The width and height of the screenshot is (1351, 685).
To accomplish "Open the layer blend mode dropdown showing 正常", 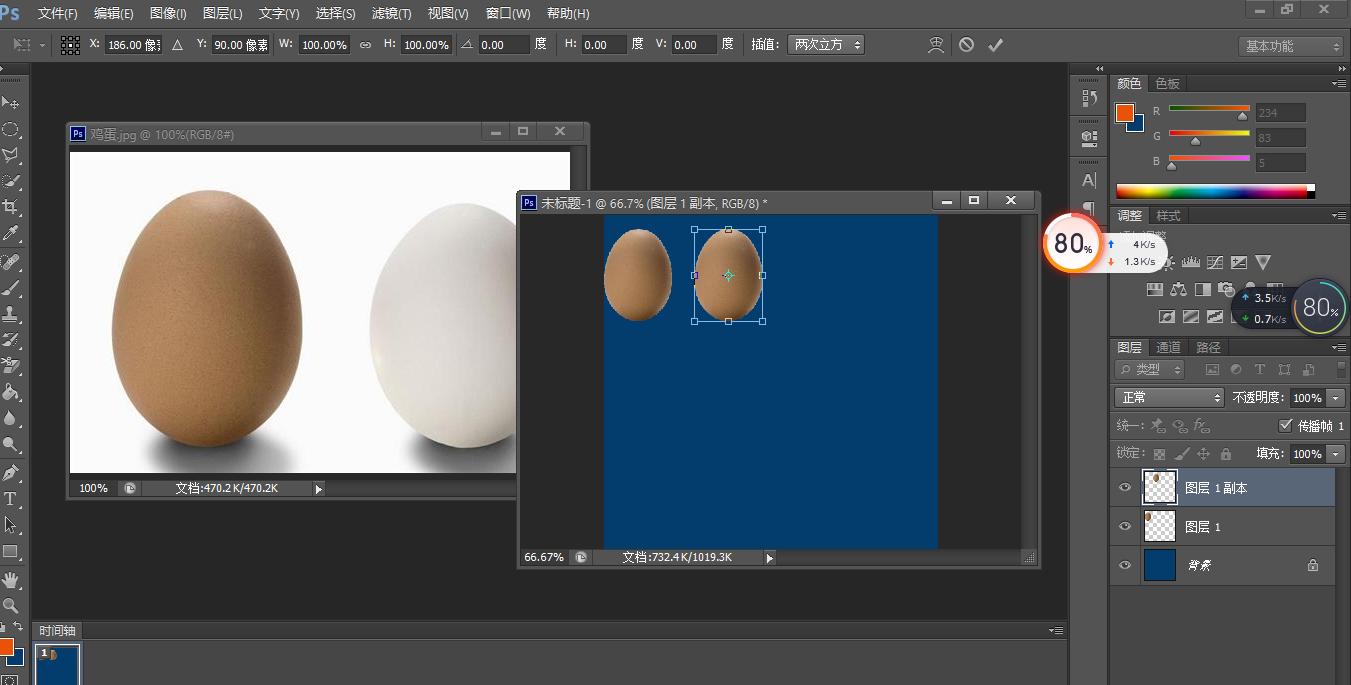I will pyautogui.click(x=1168, y=397).
